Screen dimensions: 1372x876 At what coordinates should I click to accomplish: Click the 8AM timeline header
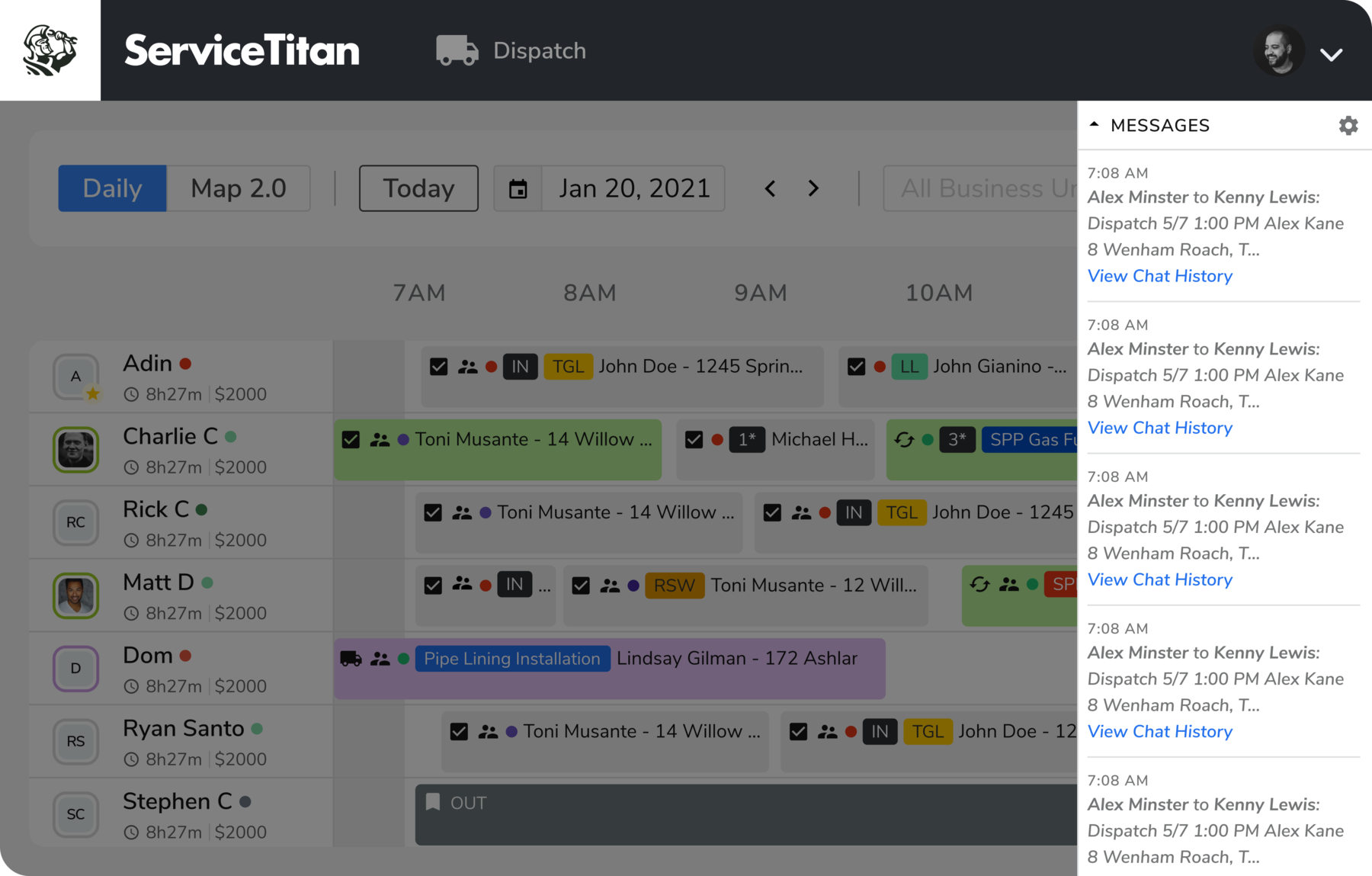(590, 293)
